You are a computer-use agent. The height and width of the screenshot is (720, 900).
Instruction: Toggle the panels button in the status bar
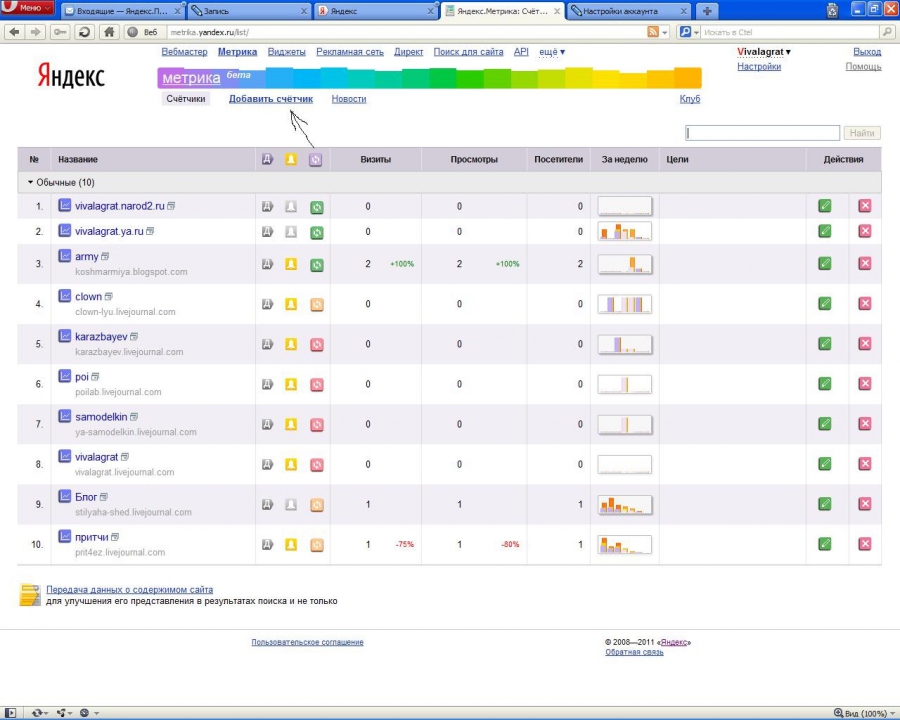point(10,713)
